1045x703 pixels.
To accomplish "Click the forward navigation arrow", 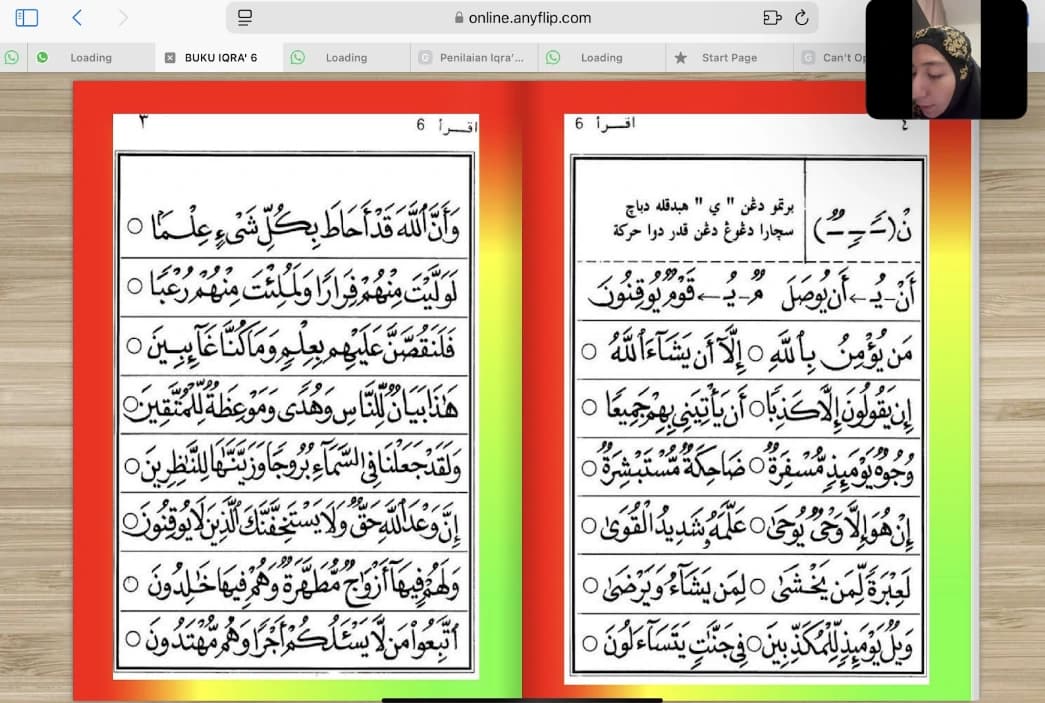I will pos(123,17).
